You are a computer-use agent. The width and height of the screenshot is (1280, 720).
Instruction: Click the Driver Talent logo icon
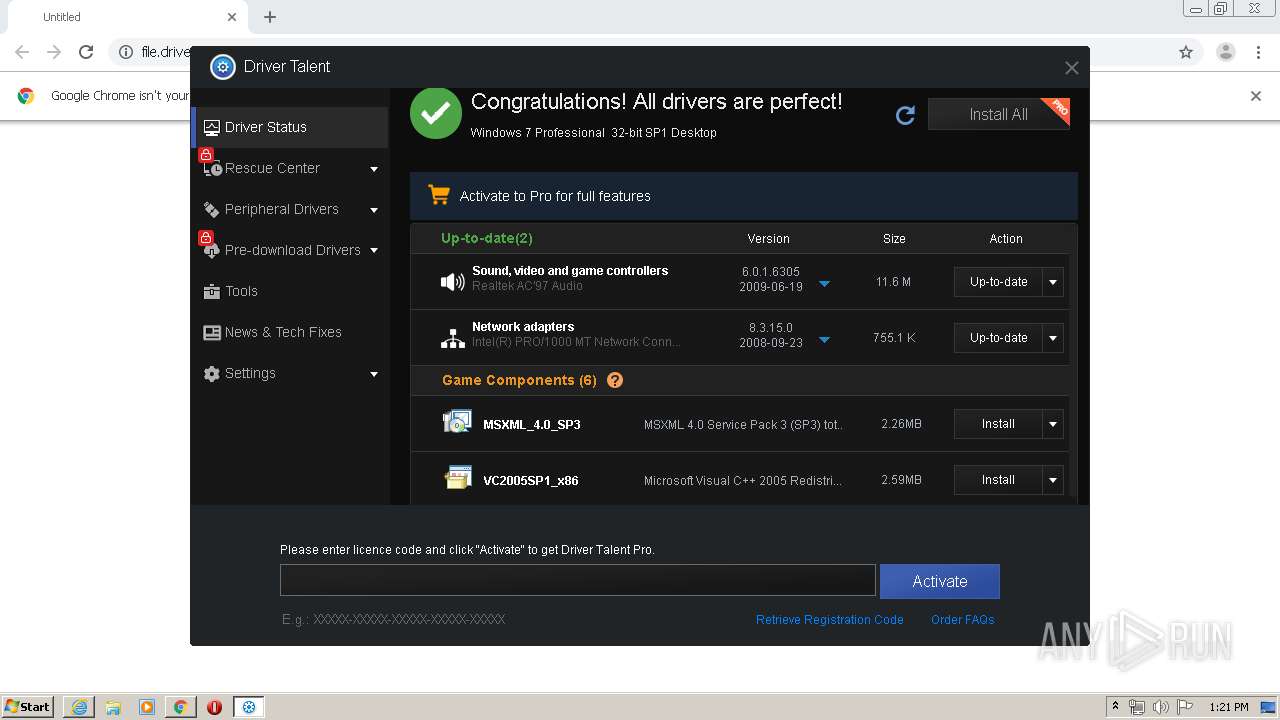click(x=222, y=67)
